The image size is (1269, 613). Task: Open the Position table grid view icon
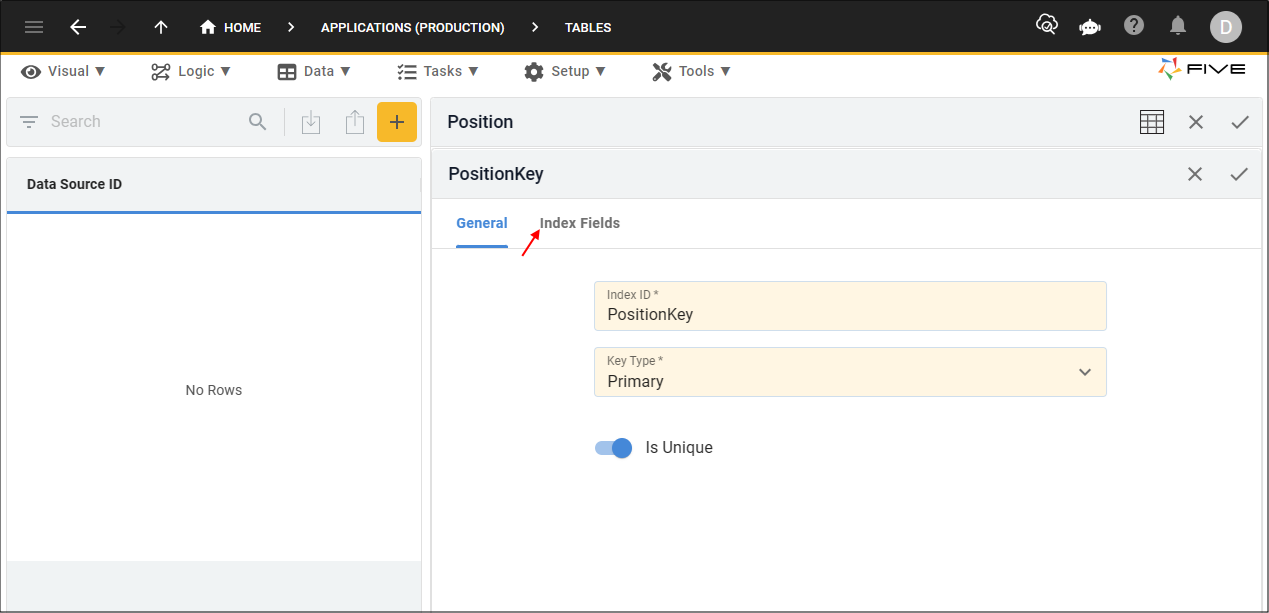pos(1152,122)
